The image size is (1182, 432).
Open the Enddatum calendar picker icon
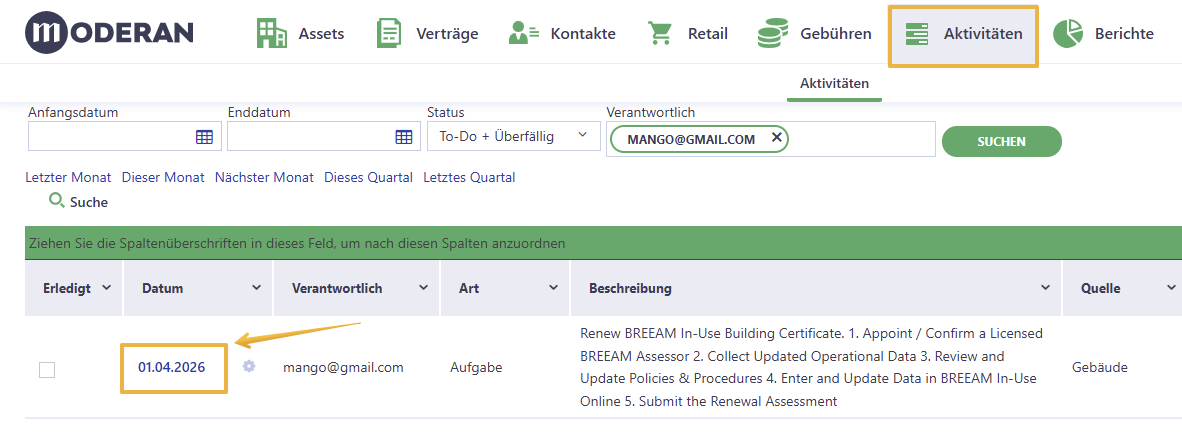404,137
